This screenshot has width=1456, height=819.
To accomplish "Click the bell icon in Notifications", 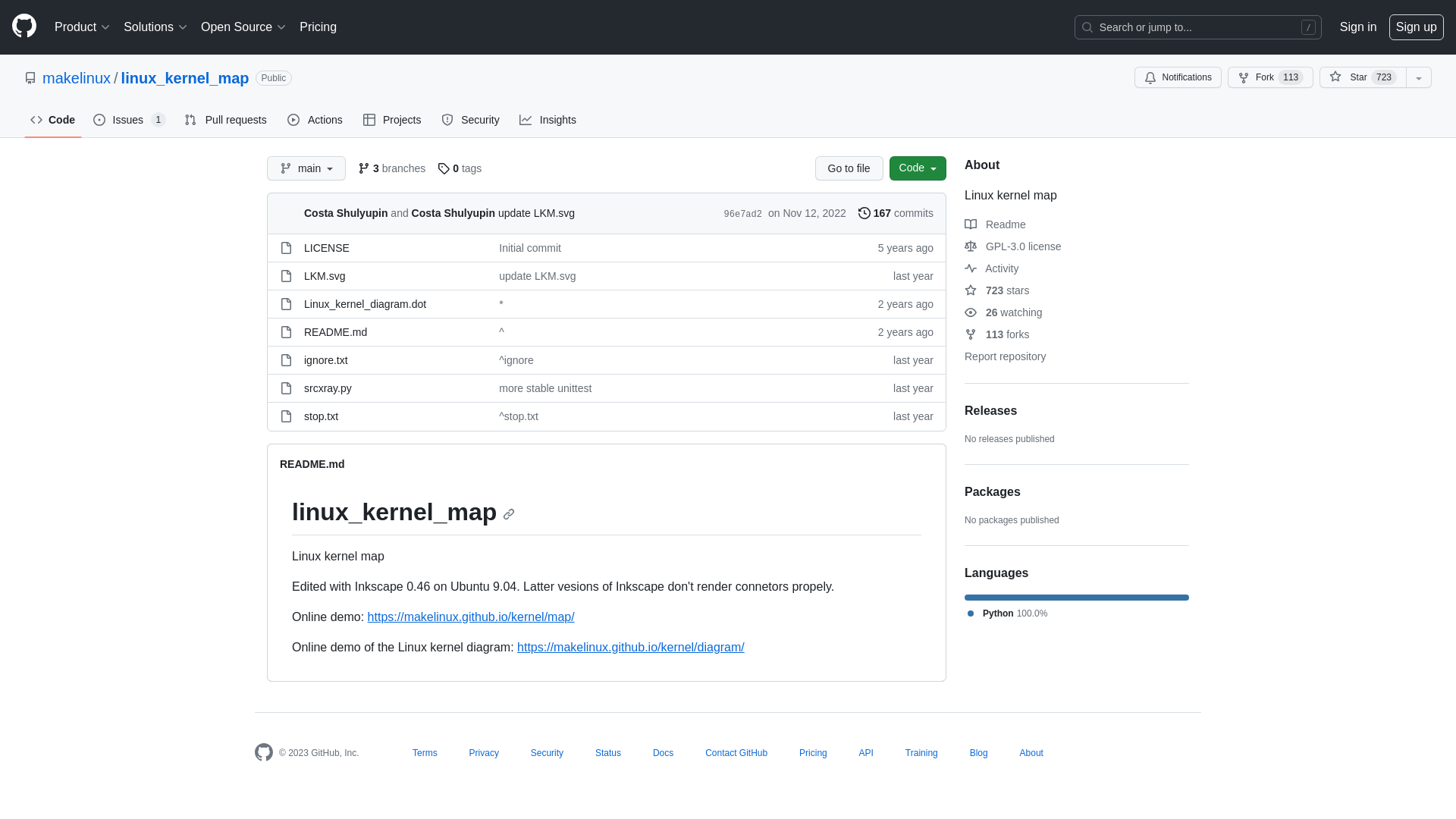I will pyautogui.click(x=1150, y=77).
